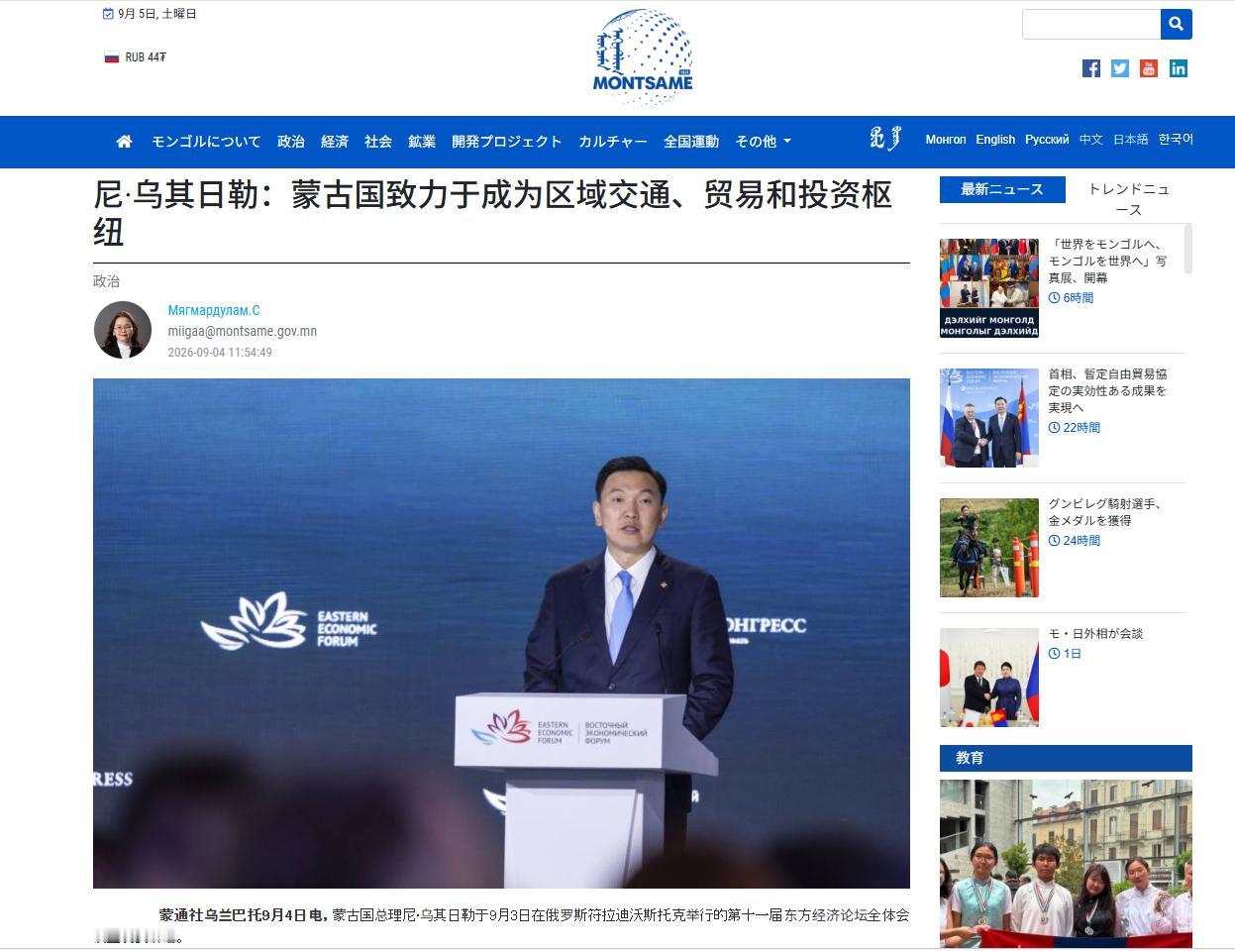Open the グンビレグ騎射選手 news thumbnail
The image size is (1235, 952).
(x=989, y=548)
